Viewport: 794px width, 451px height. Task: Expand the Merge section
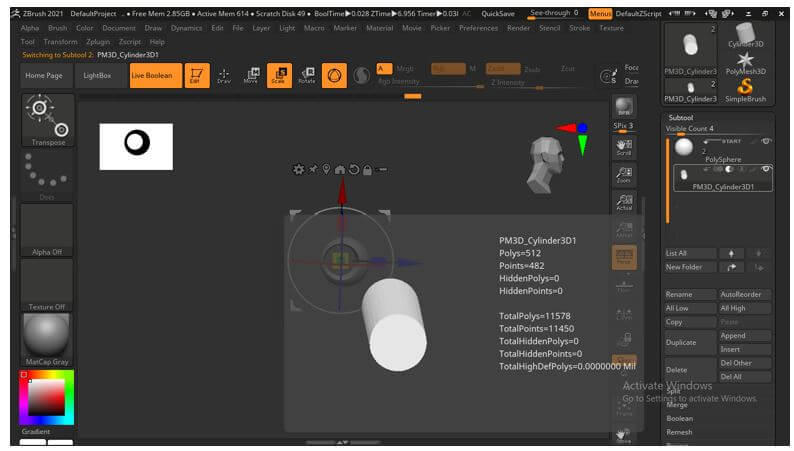(677, 405)
